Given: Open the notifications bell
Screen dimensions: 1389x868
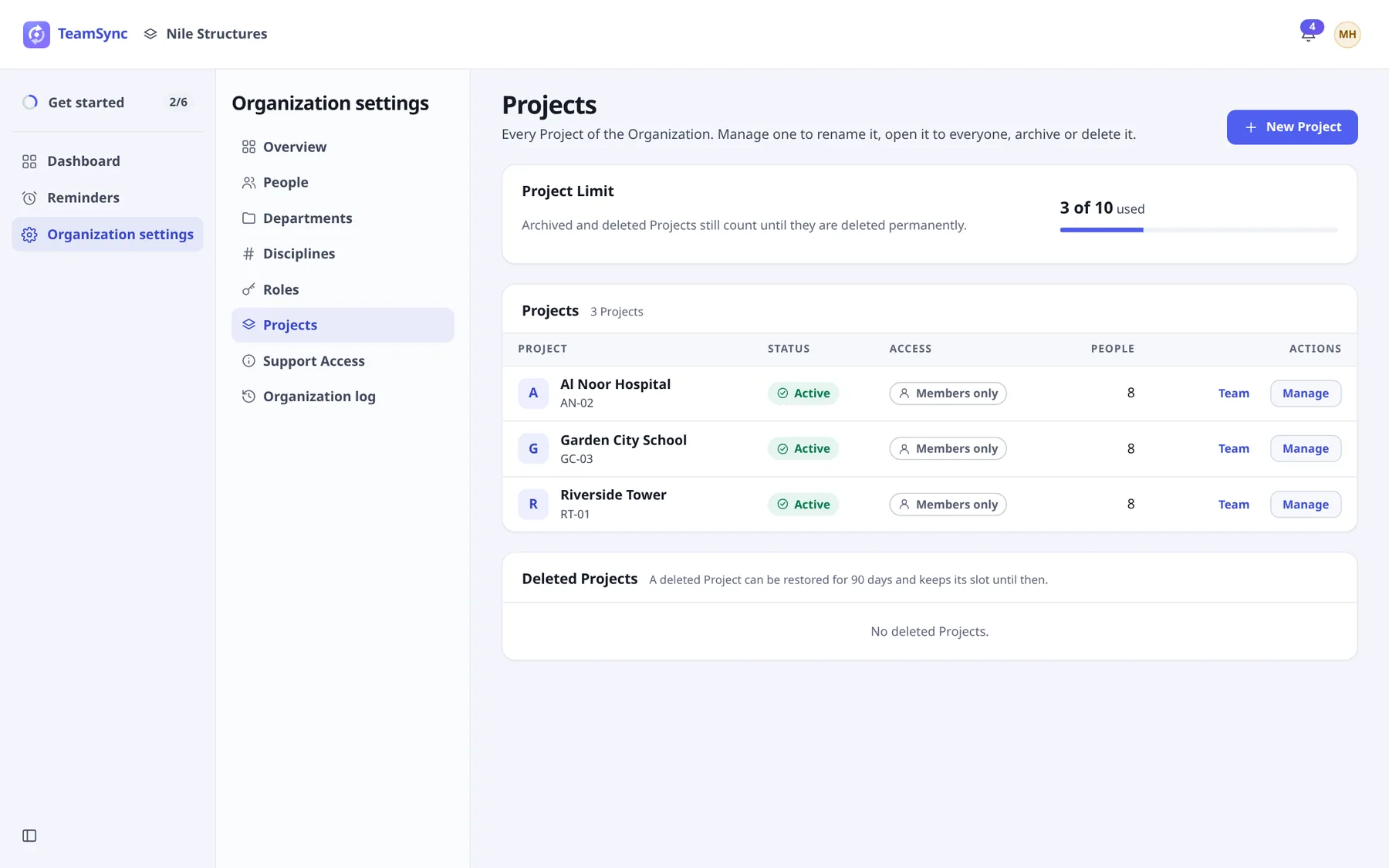Looking at the screenshot, I should click(x=1309, y=34).
